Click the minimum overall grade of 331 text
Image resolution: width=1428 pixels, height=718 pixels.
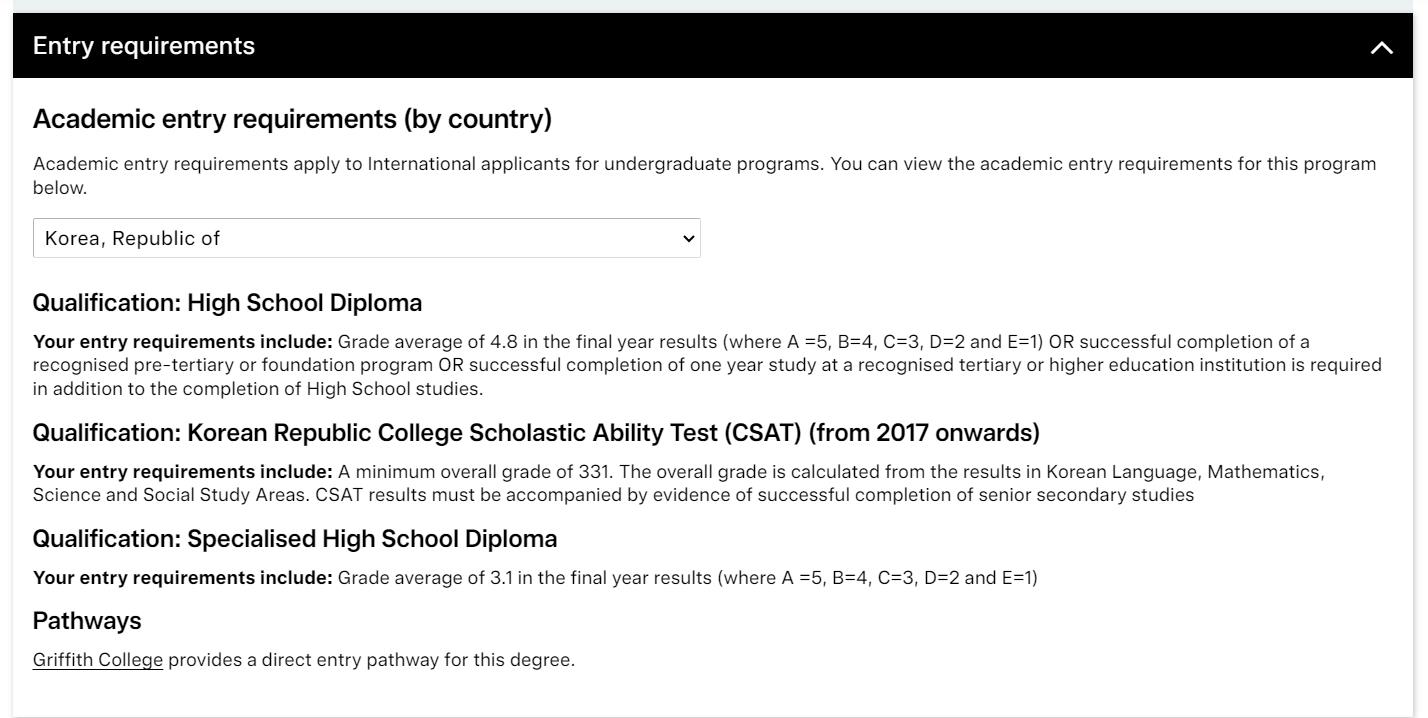click(x=474, y=472)
